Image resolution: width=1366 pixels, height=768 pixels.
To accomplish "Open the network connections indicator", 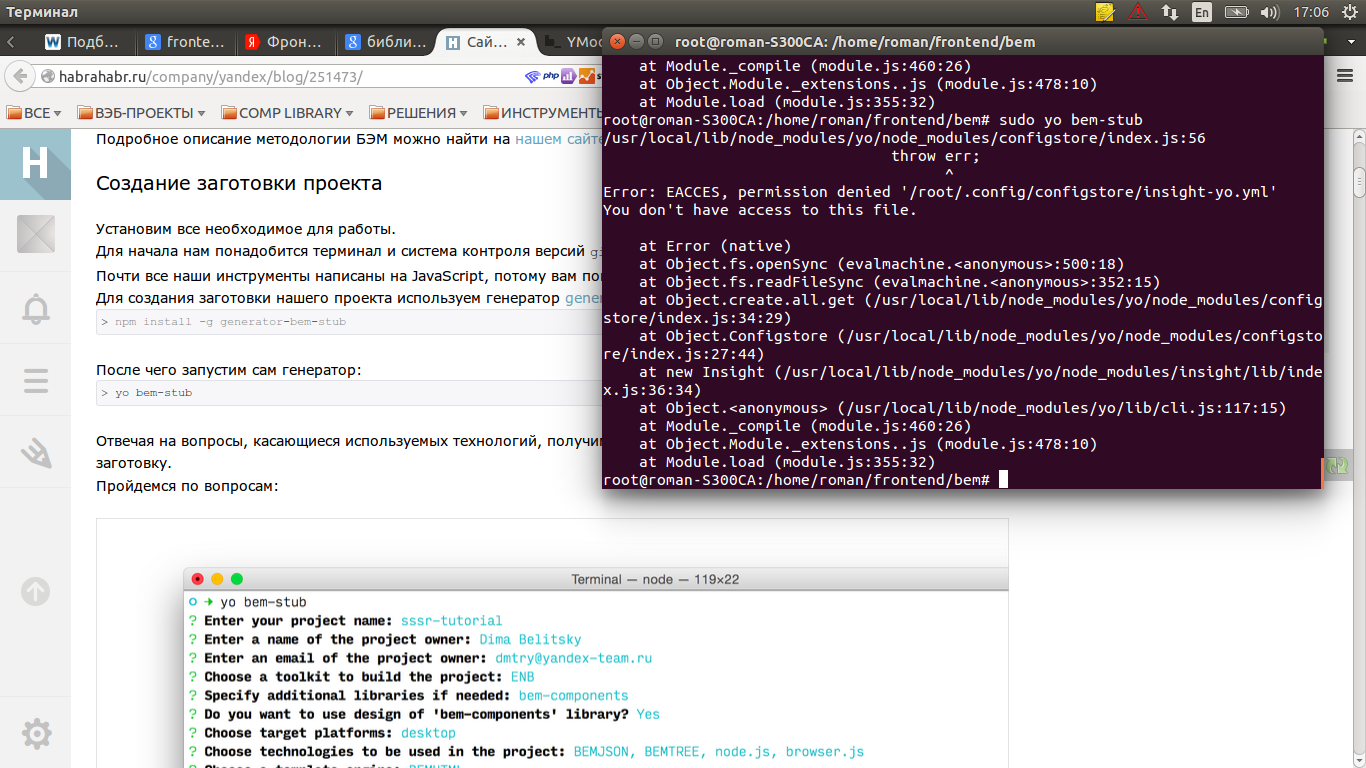I will tap(1170, 12).
